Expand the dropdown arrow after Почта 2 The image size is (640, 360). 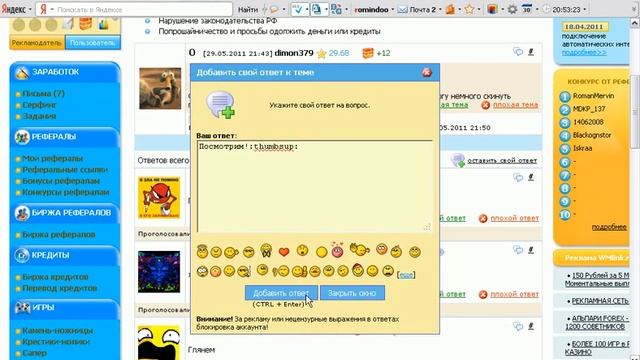[x=440, y=9]
